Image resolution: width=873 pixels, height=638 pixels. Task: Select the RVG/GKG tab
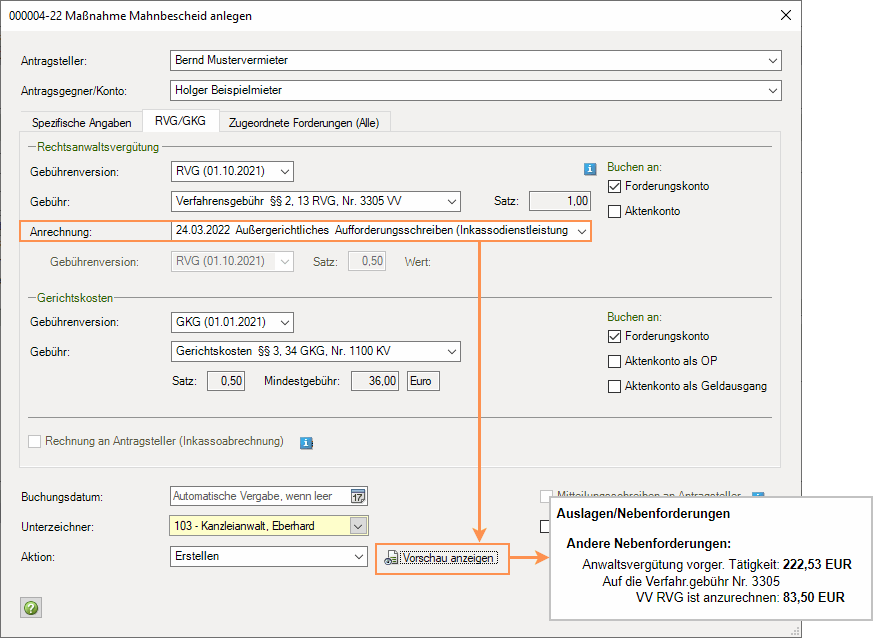pyautogui.click(x=180, y=121)
